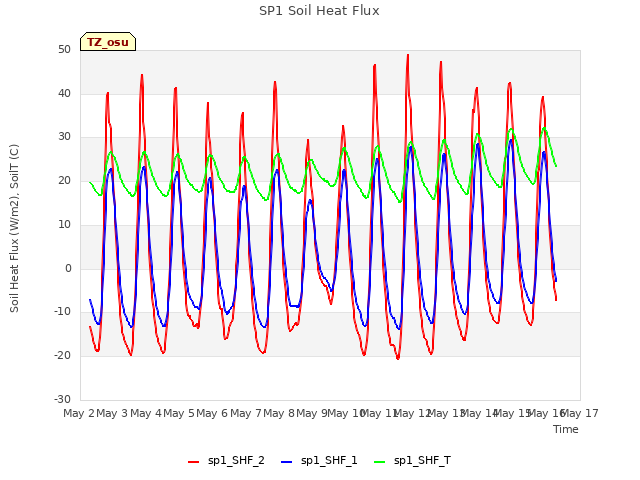Click the y-axis label Soil Heat Flux
The width and height of the screenshot is (640, 480).
pos(14,228)
